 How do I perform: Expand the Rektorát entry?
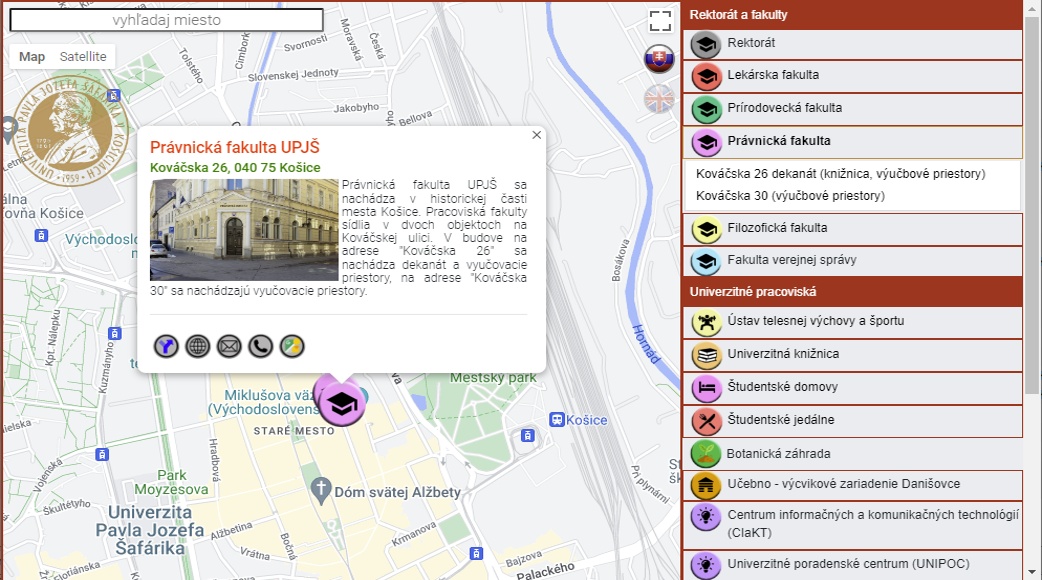pyautogui.click(x=853, y=44)
